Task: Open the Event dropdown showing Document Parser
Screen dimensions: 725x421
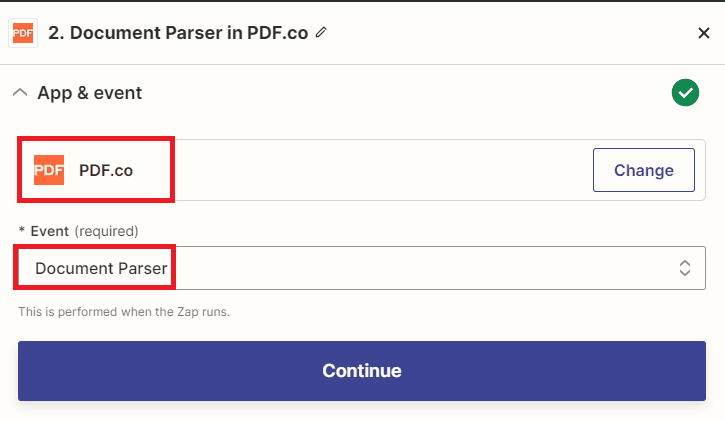Action: [x=350, y=268]
